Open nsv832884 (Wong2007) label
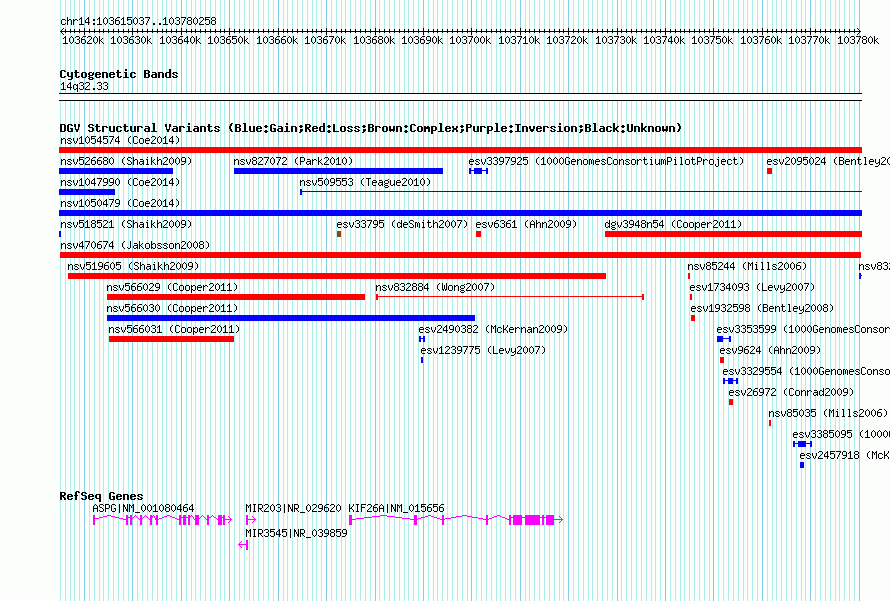The height and width of the screenshot is (601, 890). (x=435, y=287)
